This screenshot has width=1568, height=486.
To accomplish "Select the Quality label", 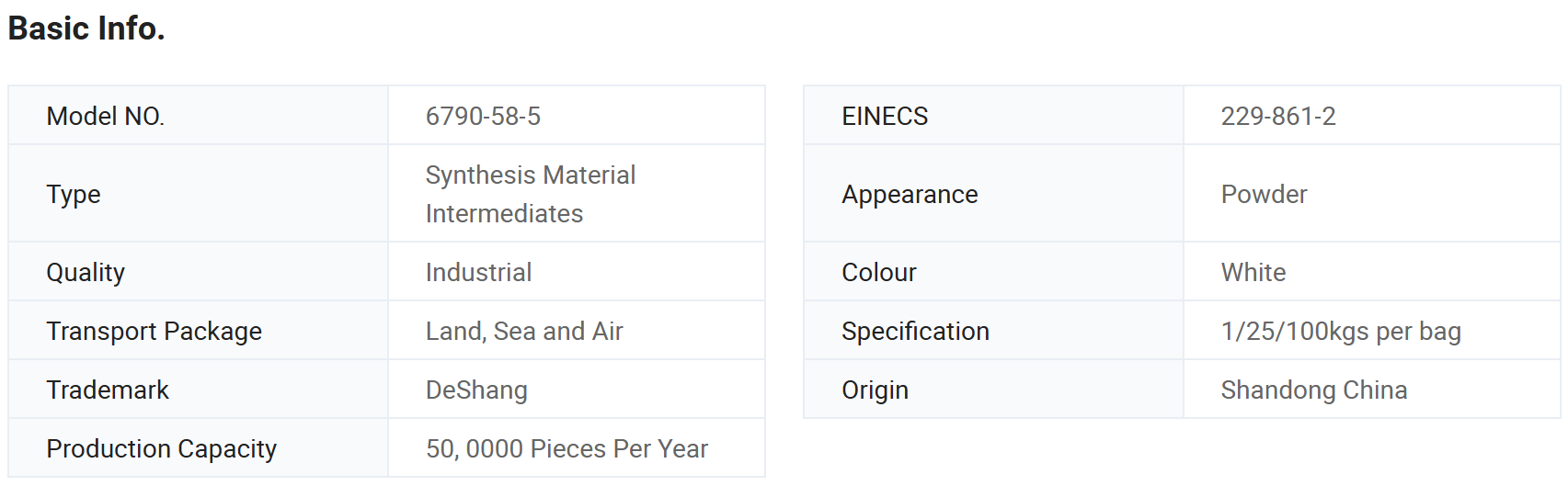I will 86,272.
